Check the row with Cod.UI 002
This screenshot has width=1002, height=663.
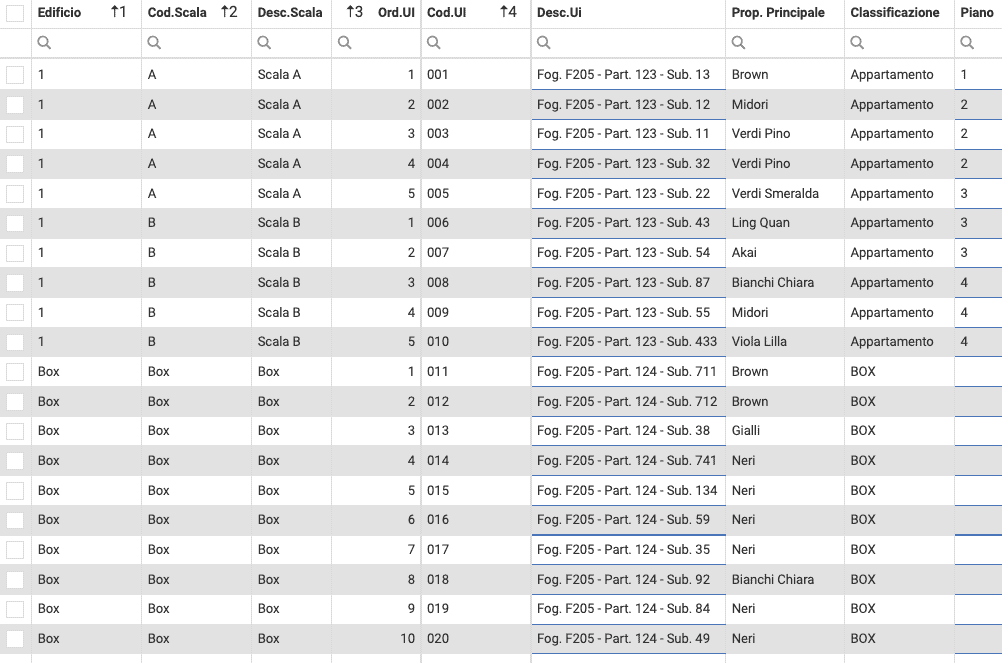coord(15,105)
